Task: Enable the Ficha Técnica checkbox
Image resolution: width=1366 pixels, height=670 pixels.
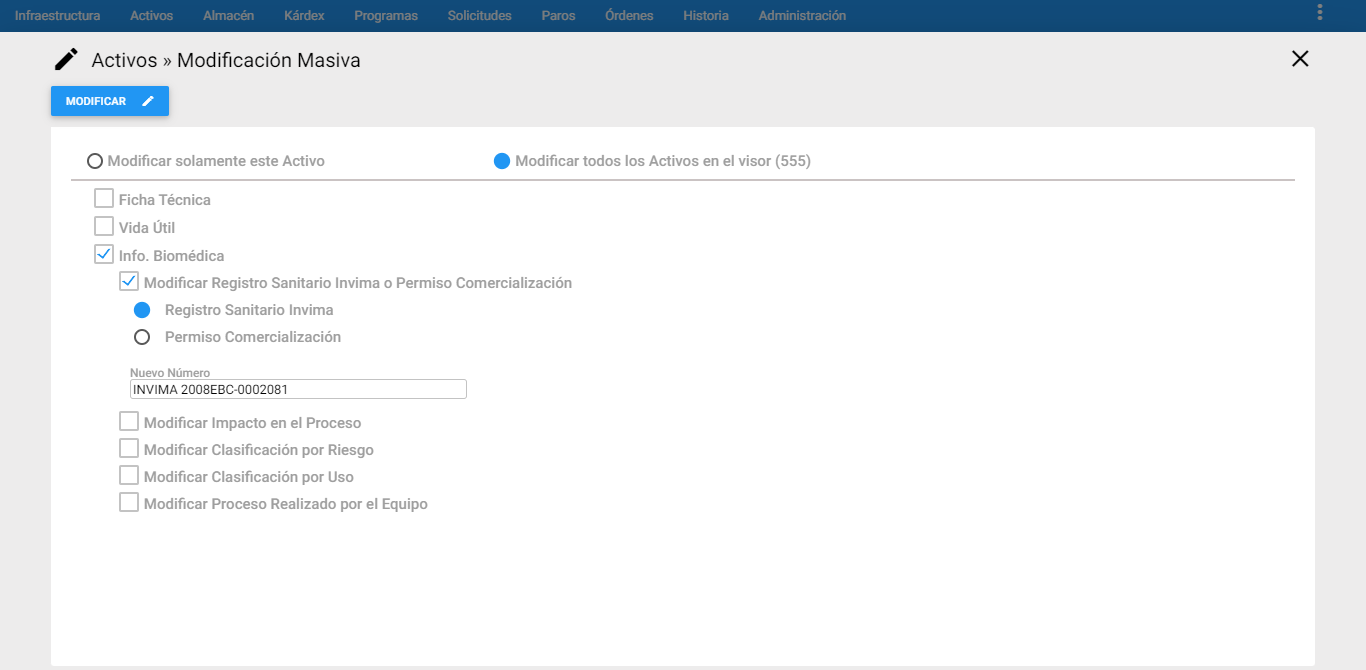Action: click(x=103, y=198)
